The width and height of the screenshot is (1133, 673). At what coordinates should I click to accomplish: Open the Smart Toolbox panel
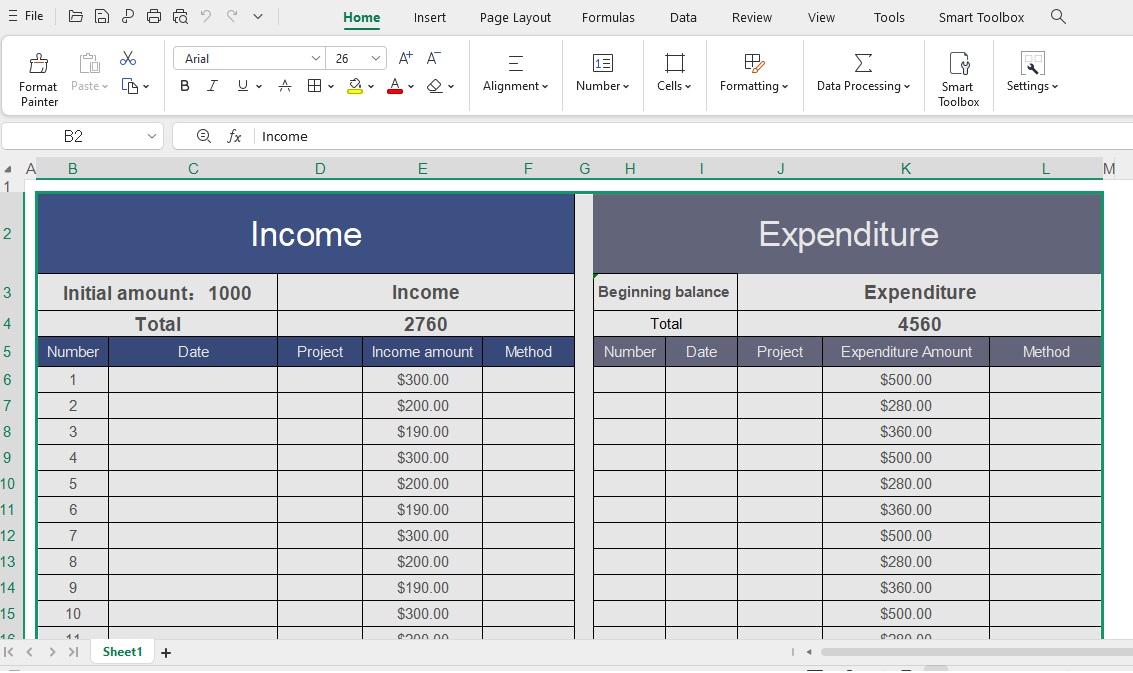(x=957, y=75)
